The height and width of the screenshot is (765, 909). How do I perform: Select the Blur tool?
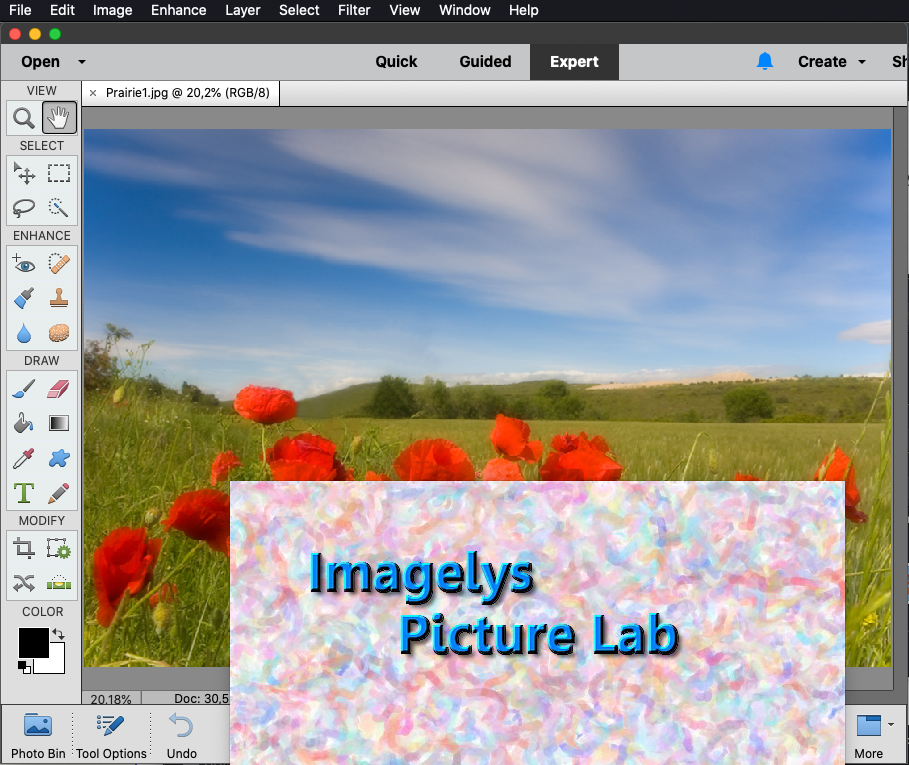[x=24, y=333]
